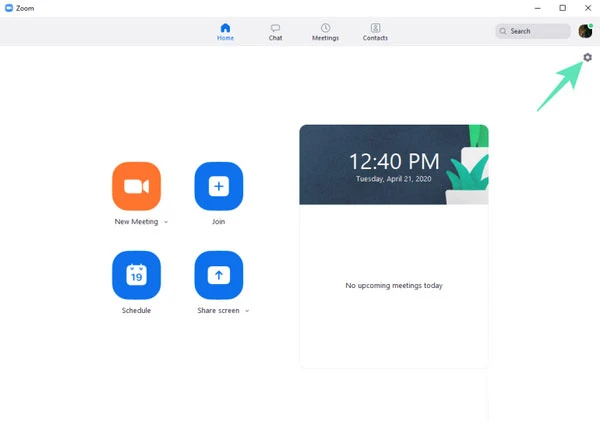The image size is (600, 422).
Task: Click inside the Search field
Action: (x=535, y=31)
